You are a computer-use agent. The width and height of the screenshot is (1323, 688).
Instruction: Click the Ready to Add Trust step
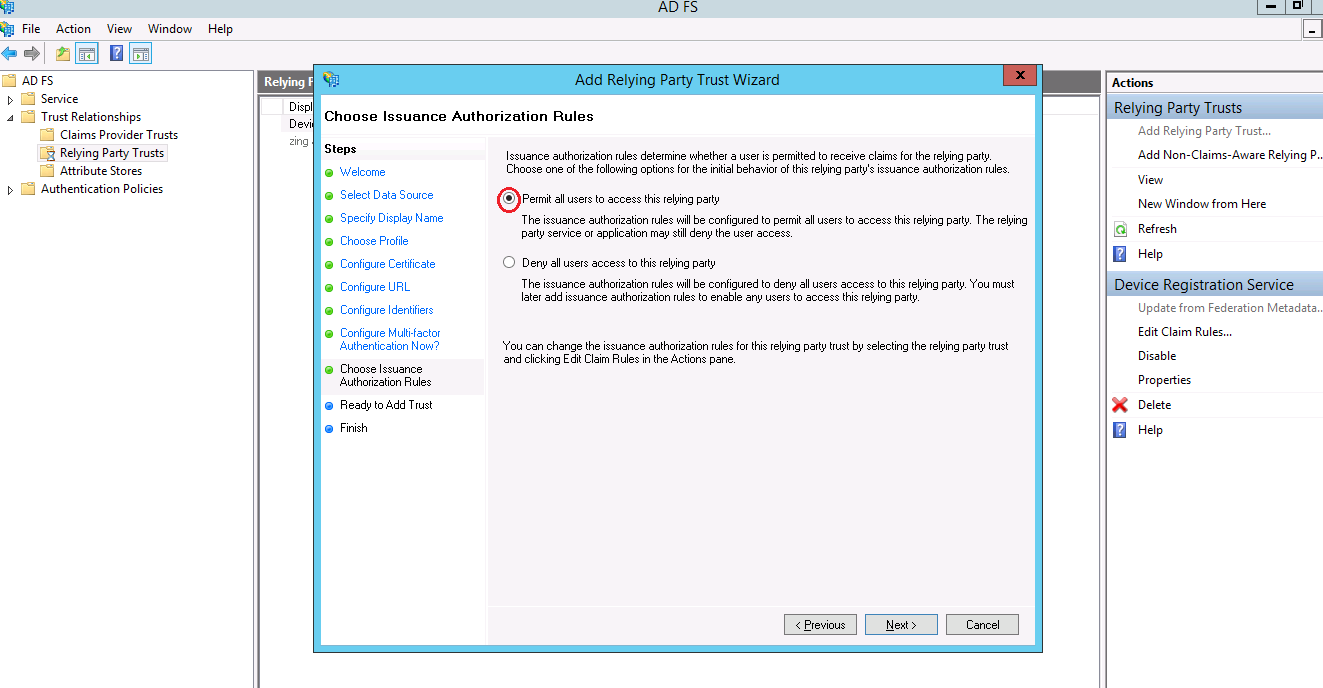click(x=386, y=405)
